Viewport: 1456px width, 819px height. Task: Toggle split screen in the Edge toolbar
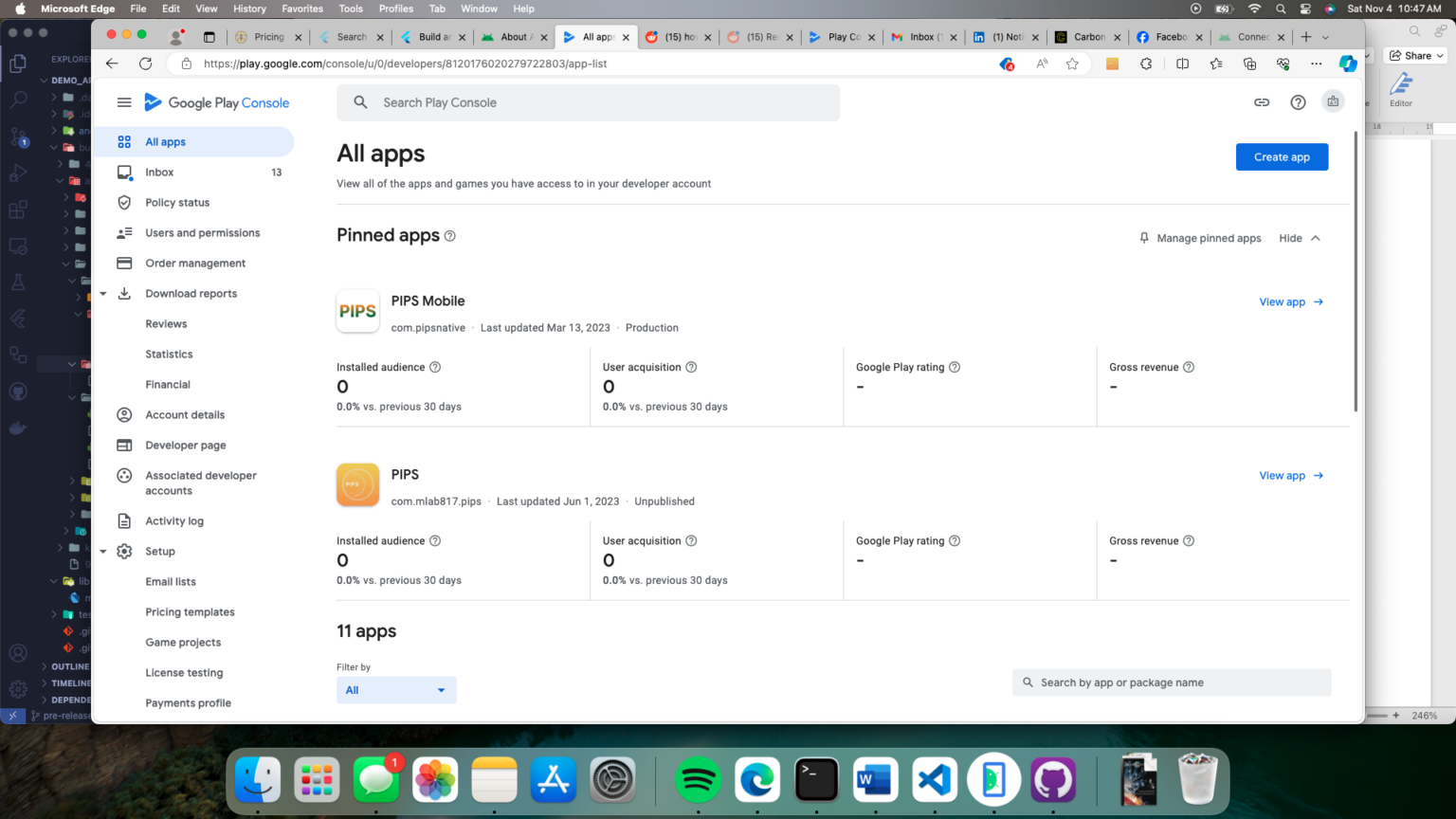pos(1182,64)
